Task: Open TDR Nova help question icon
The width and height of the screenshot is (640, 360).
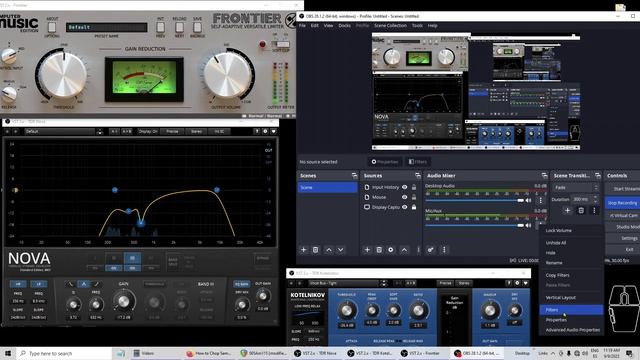Action: pyautogui.click(x=257, y=131)
